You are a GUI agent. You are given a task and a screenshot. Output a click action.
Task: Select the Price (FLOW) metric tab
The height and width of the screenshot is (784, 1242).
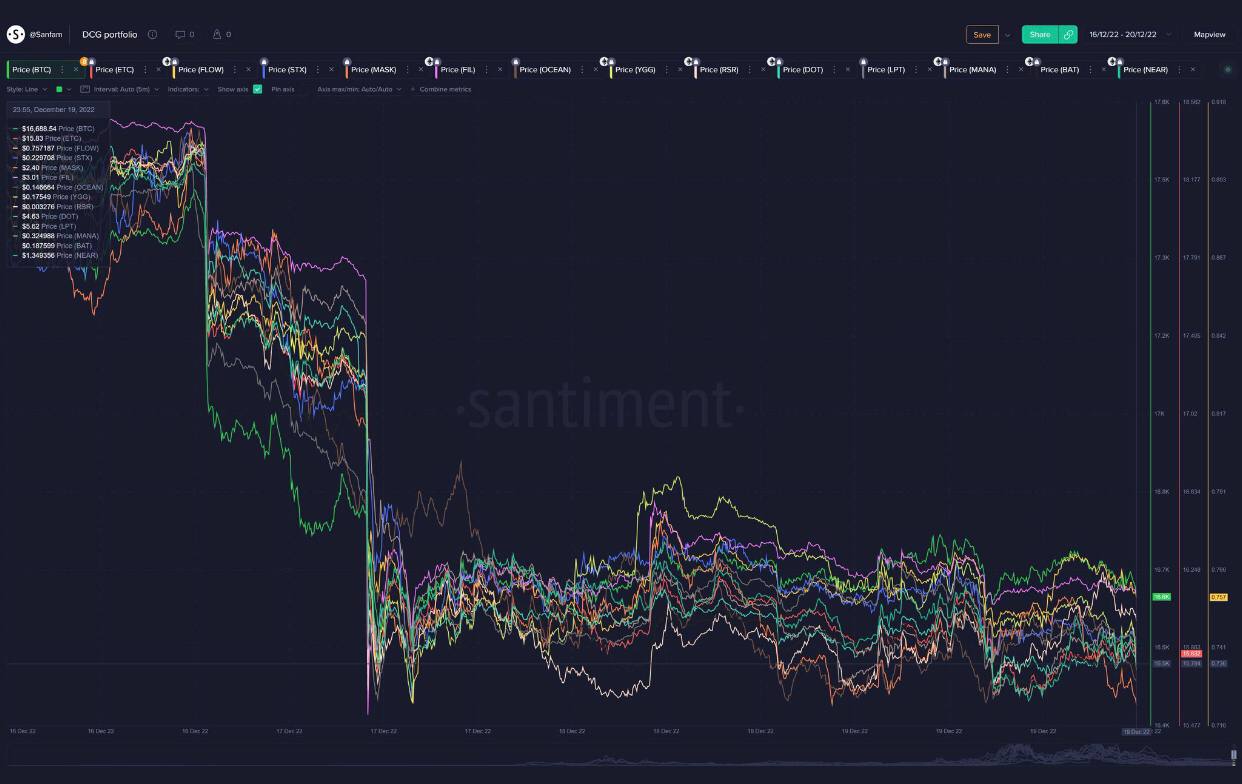pyautogui.click(x=200, y=70)
